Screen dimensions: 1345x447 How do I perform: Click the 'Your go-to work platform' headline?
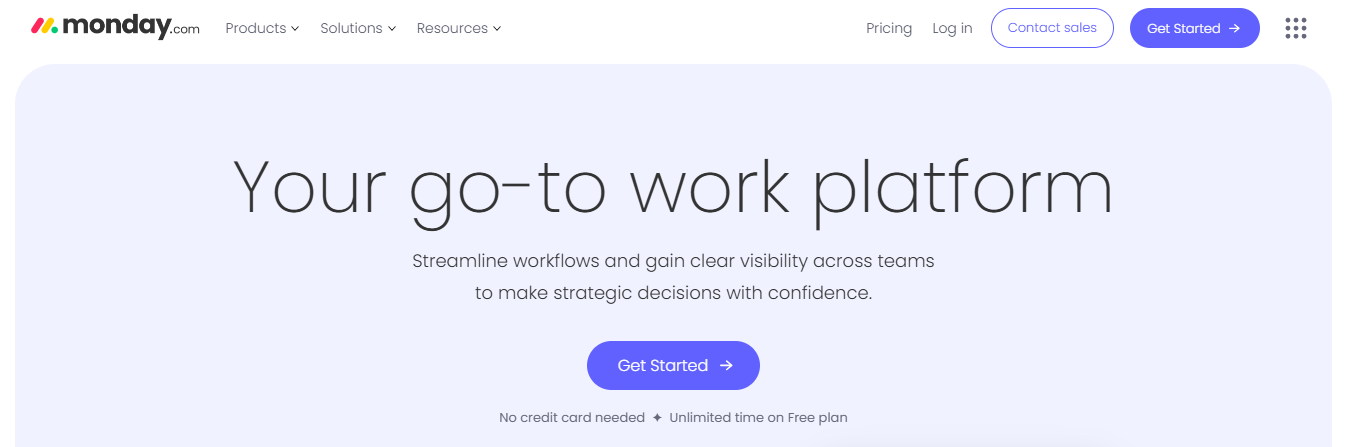pos(672,188)
